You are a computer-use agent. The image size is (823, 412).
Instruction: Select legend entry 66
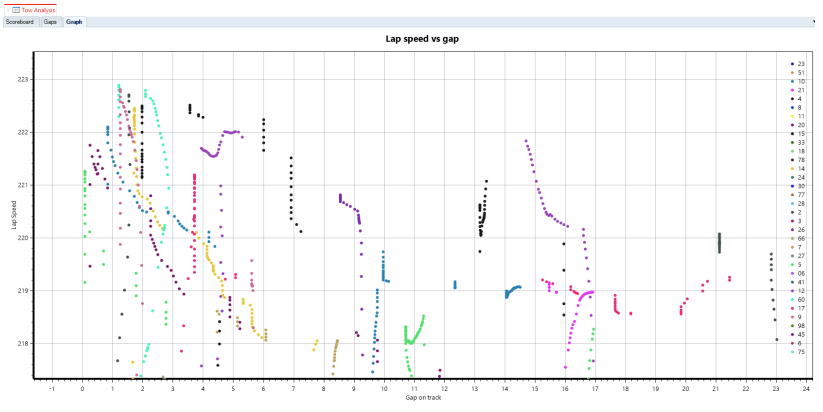[x=798, y=239]
